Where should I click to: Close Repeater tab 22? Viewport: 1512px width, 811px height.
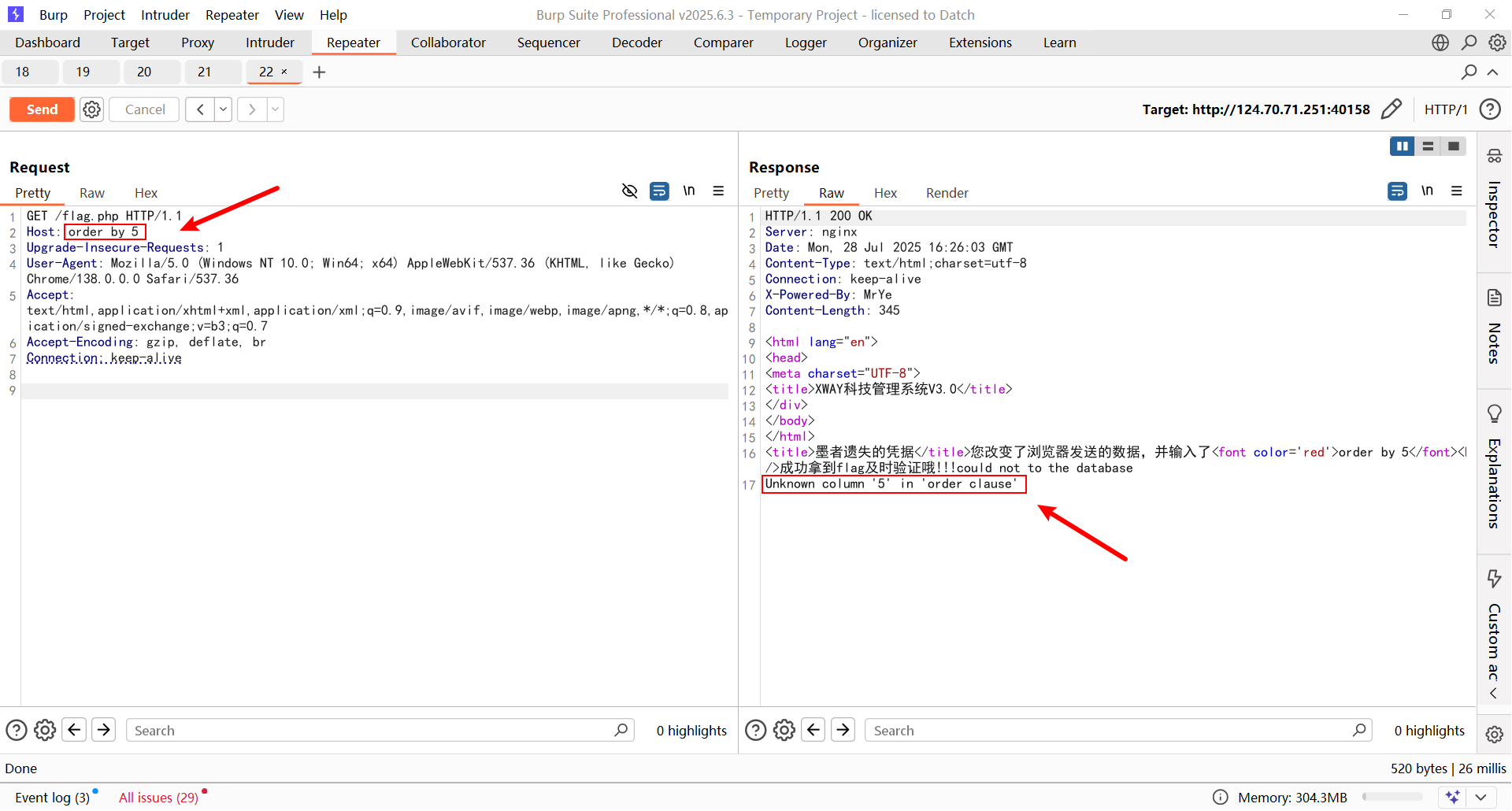click(284, 72)
